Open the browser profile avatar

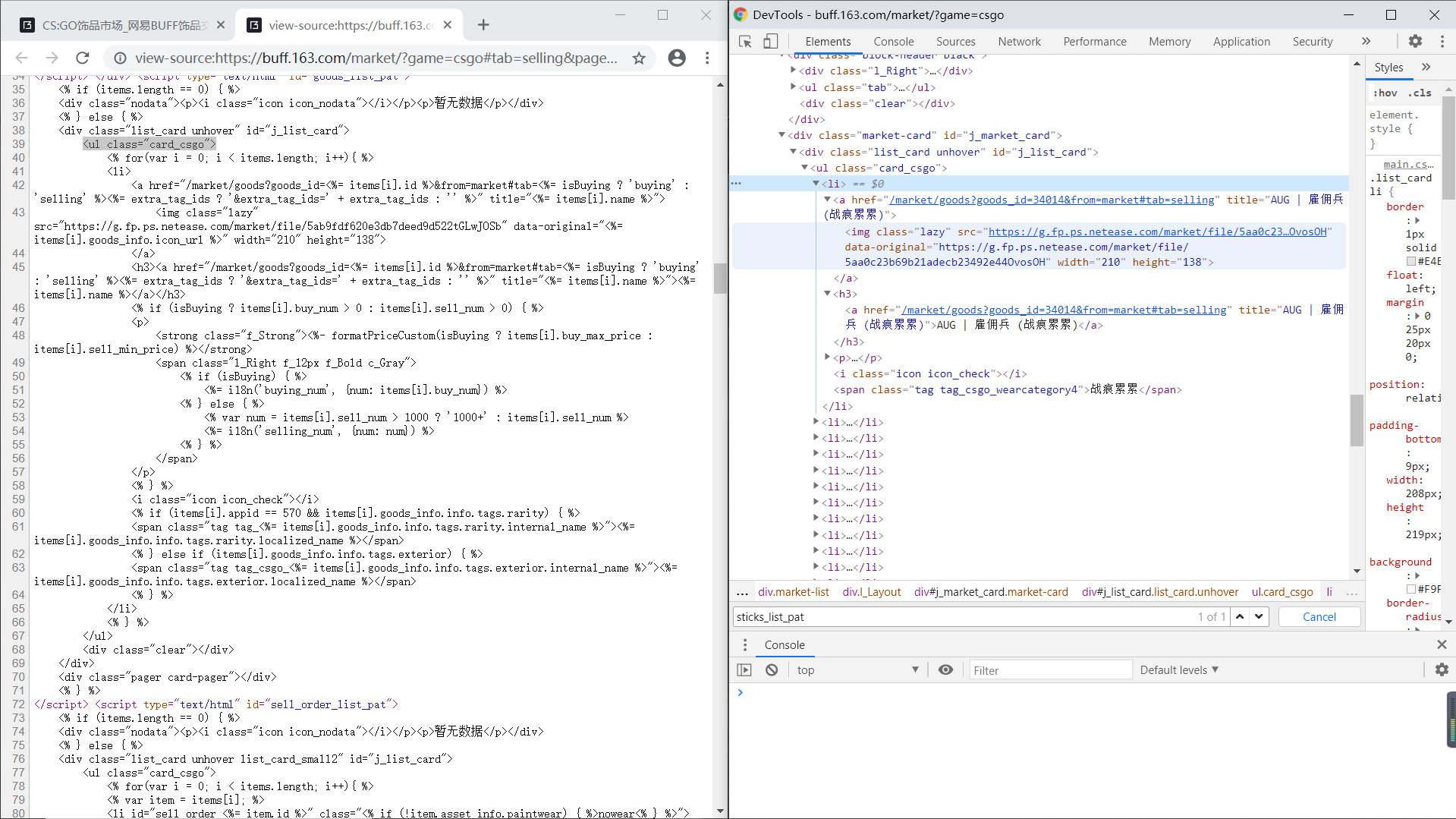pyautogui.click(x=677, y=58)
